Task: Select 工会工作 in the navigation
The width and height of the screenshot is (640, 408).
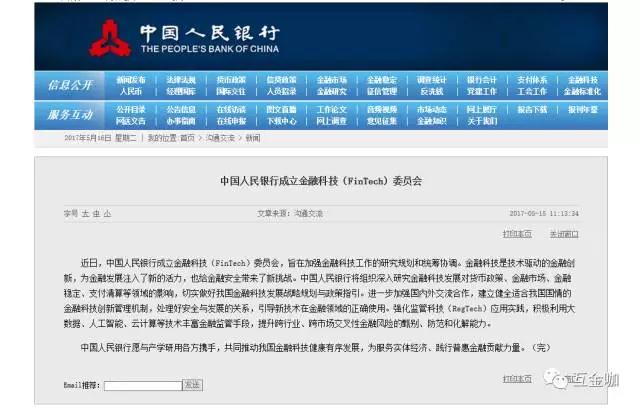Action: click(532, 92)
